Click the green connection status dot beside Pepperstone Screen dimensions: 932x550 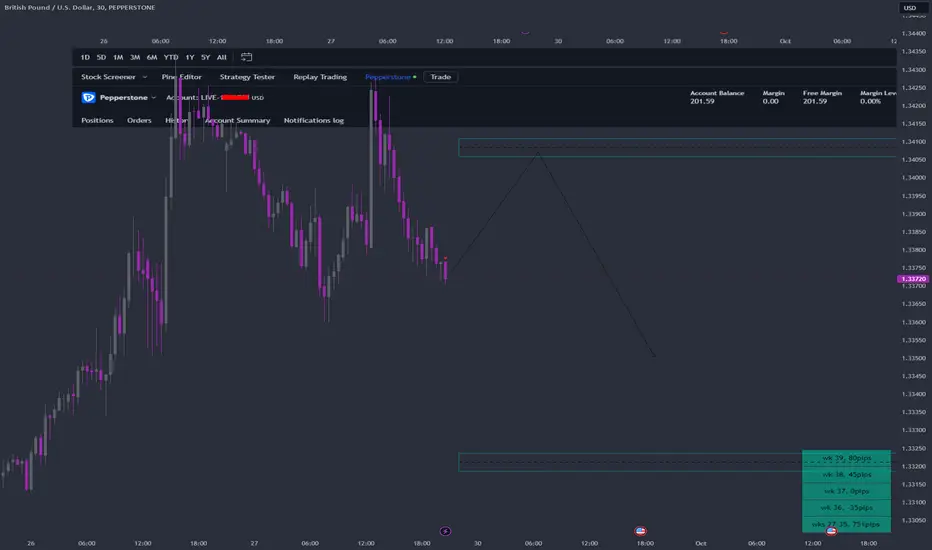(x=414, y=77)
